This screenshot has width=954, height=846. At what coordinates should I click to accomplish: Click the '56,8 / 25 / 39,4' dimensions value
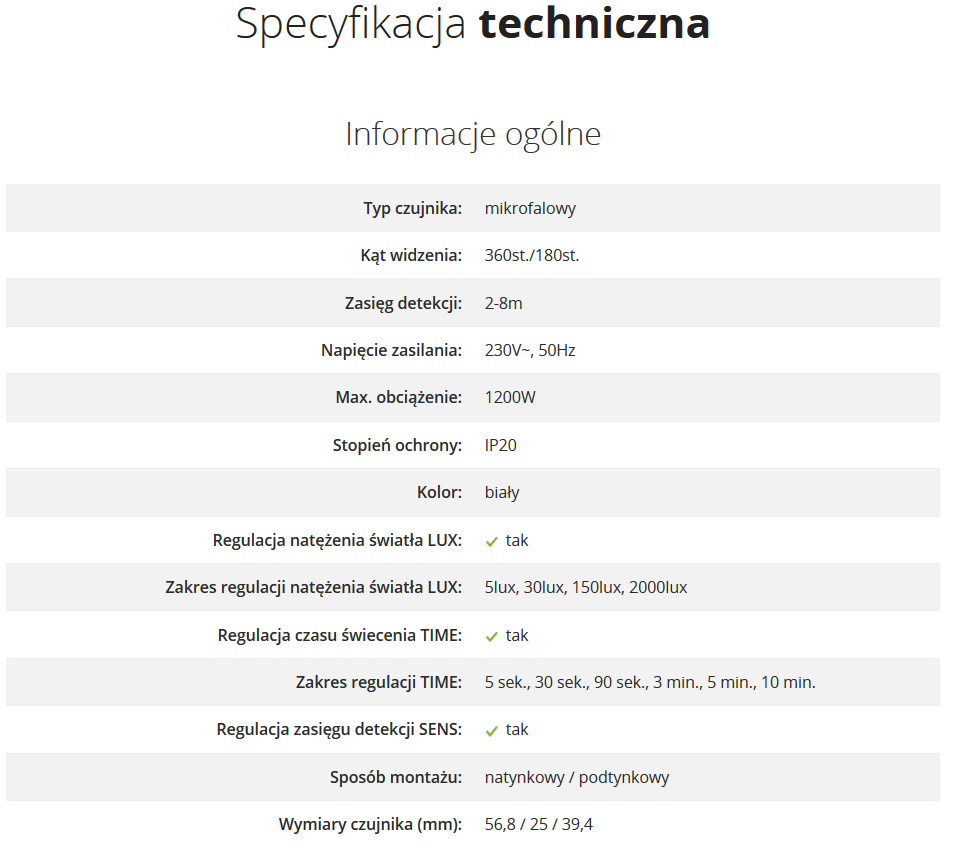coord(538,824)
